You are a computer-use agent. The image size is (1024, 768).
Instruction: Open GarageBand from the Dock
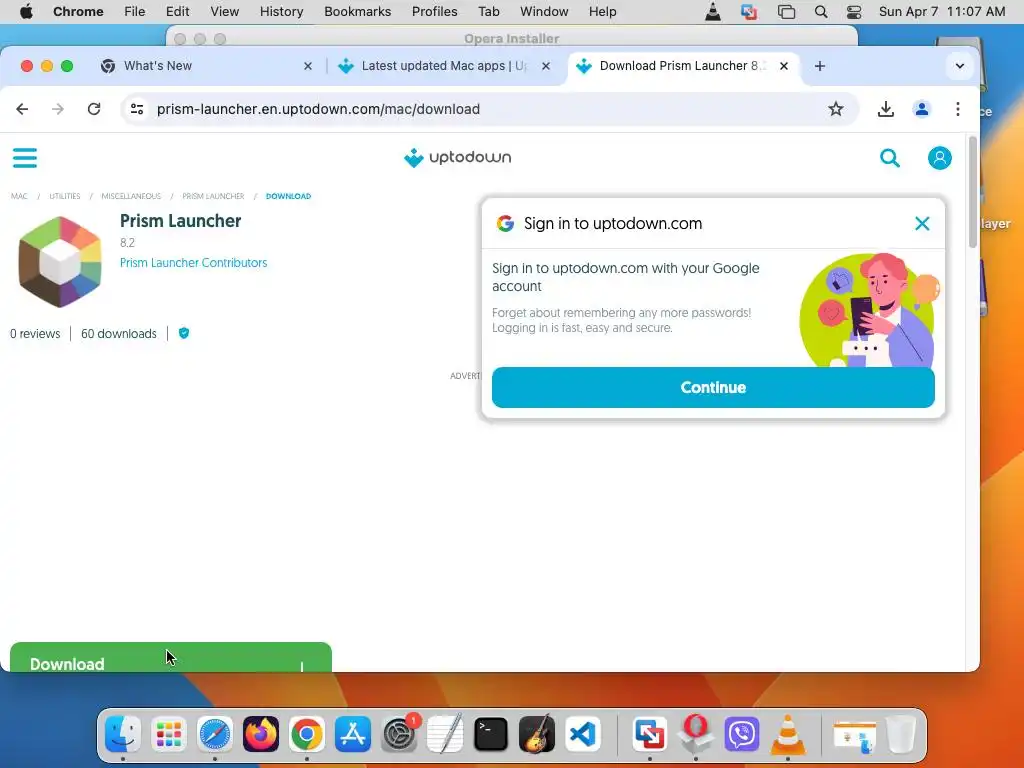point(537,735)
